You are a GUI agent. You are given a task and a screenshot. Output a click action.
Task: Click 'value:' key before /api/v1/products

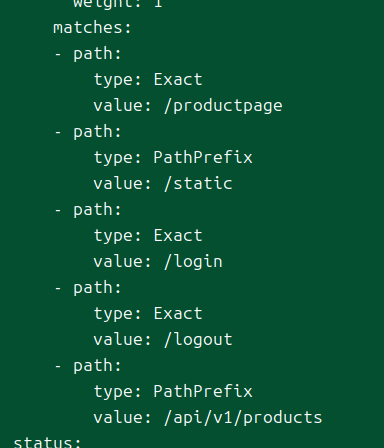point(123,417)
